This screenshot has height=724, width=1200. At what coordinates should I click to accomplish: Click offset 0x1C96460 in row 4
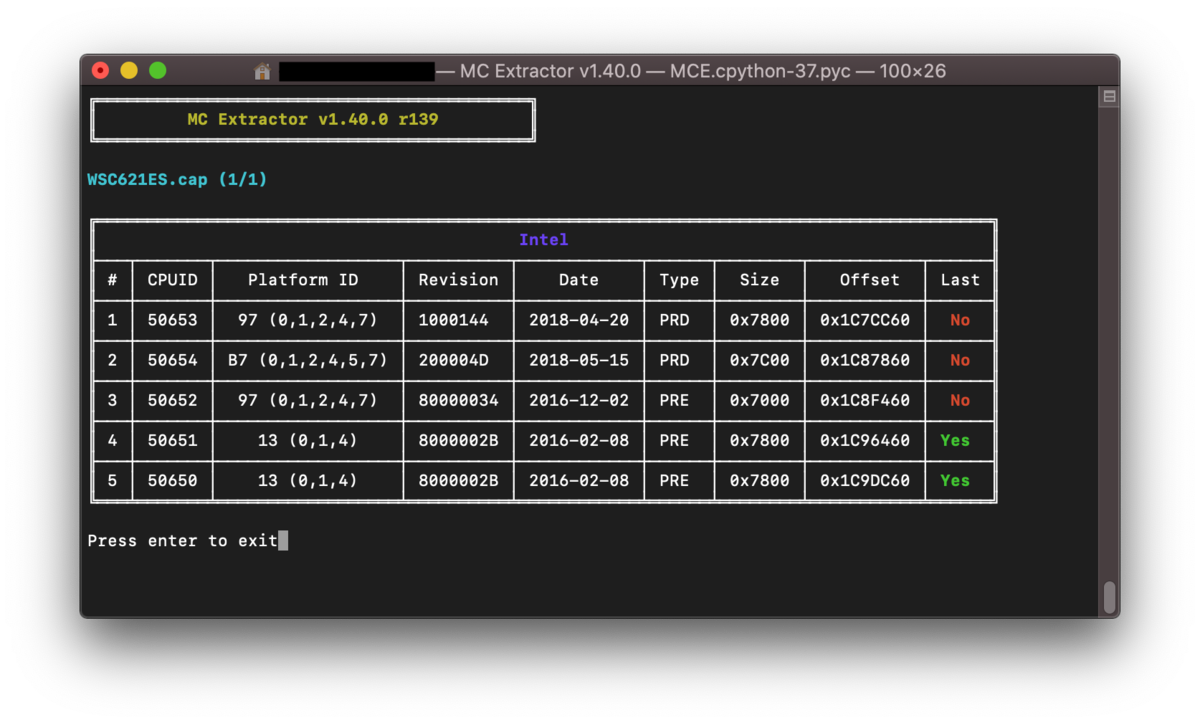click(865, 440)
